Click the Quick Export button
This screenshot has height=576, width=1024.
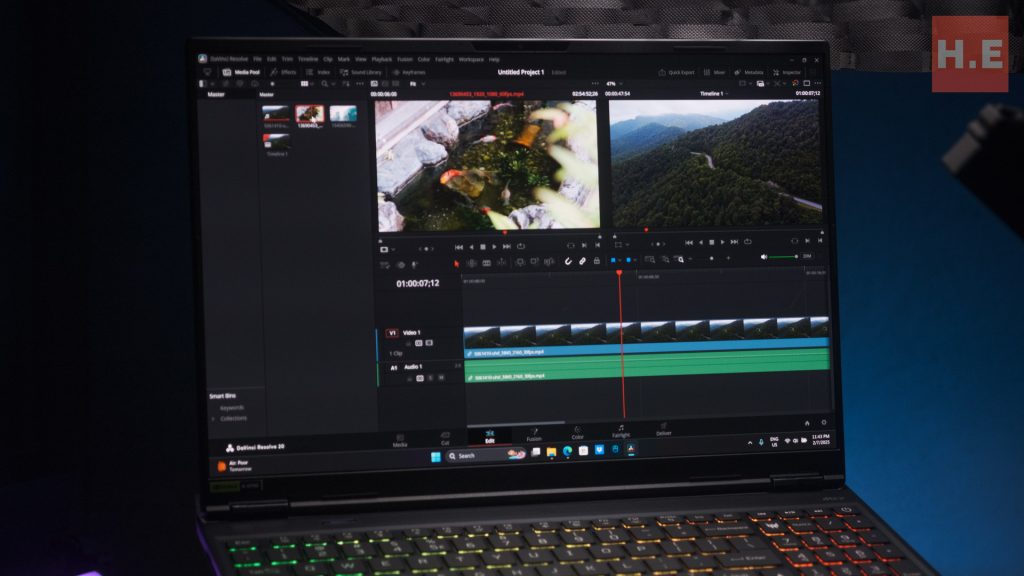tap(677, 72)
